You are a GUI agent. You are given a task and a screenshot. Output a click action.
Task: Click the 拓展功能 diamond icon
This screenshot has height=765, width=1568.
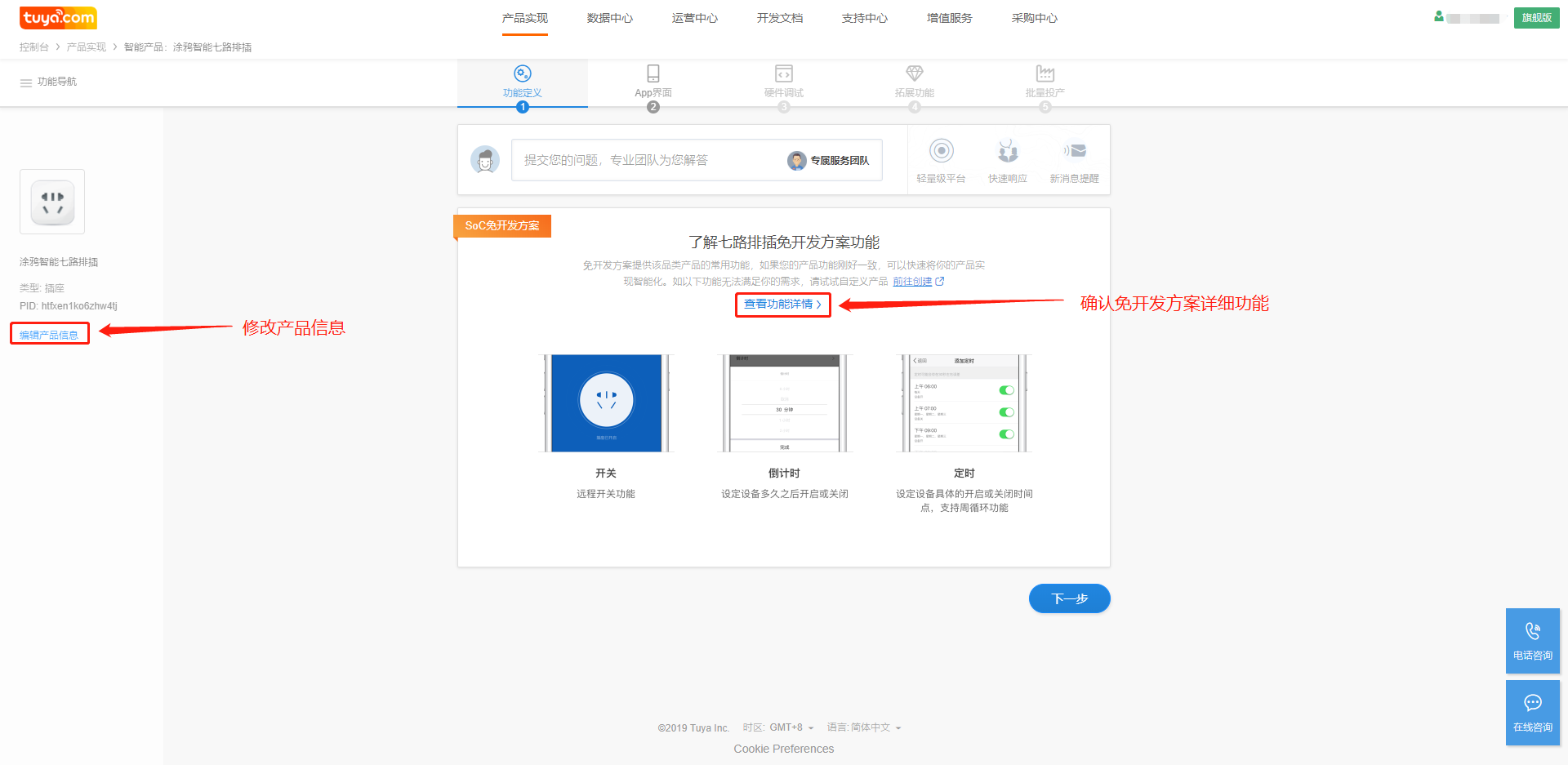915,73
